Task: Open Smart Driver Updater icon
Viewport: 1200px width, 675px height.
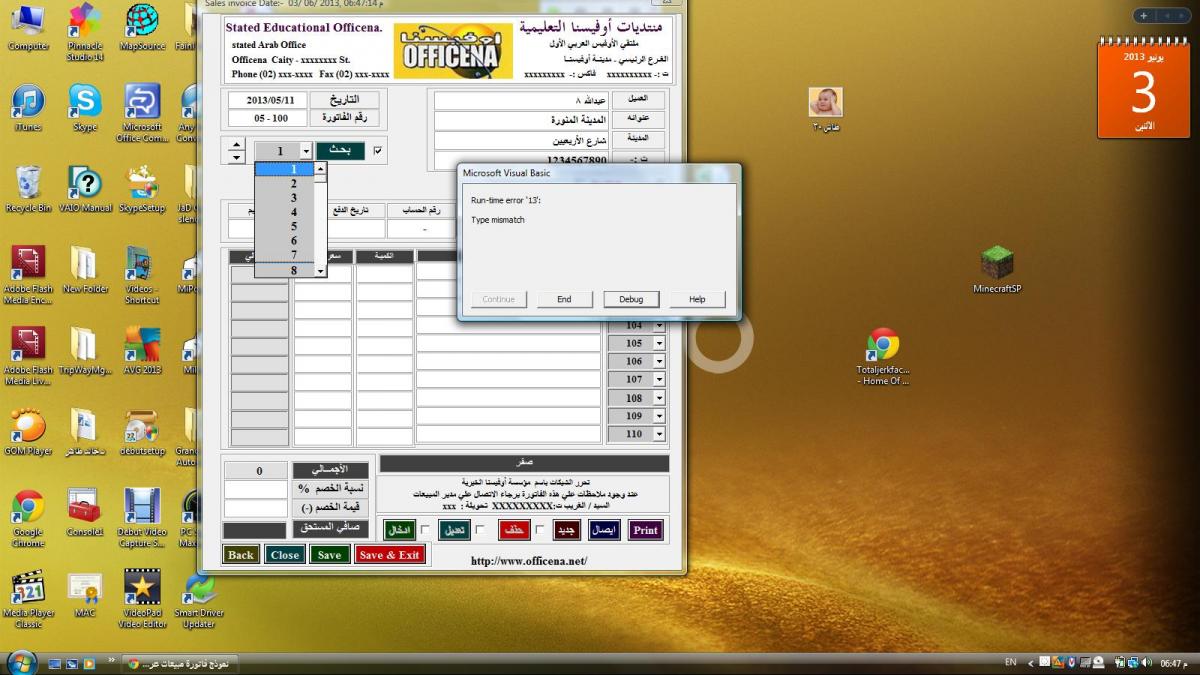Action: pyautogui.click(x=198, y=599)
